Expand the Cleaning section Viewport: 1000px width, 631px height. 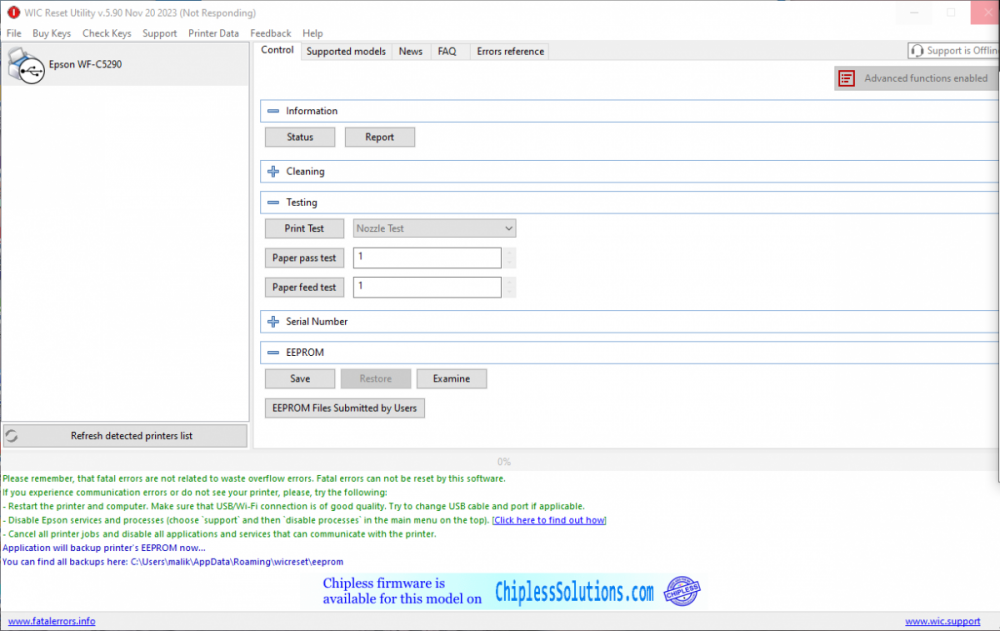(x=273, y=172)
